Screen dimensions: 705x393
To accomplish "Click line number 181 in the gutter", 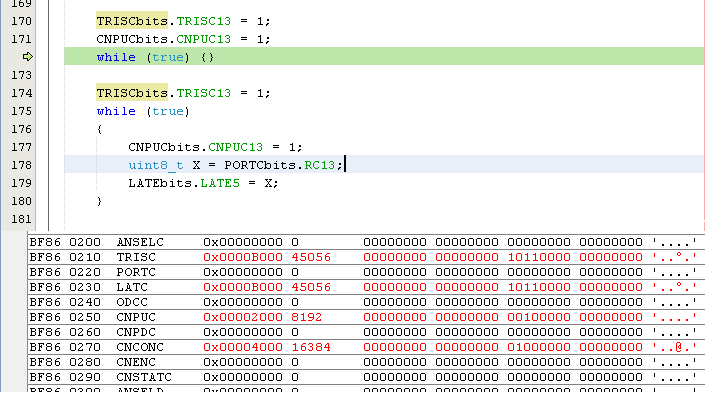I will click(22, 219).
